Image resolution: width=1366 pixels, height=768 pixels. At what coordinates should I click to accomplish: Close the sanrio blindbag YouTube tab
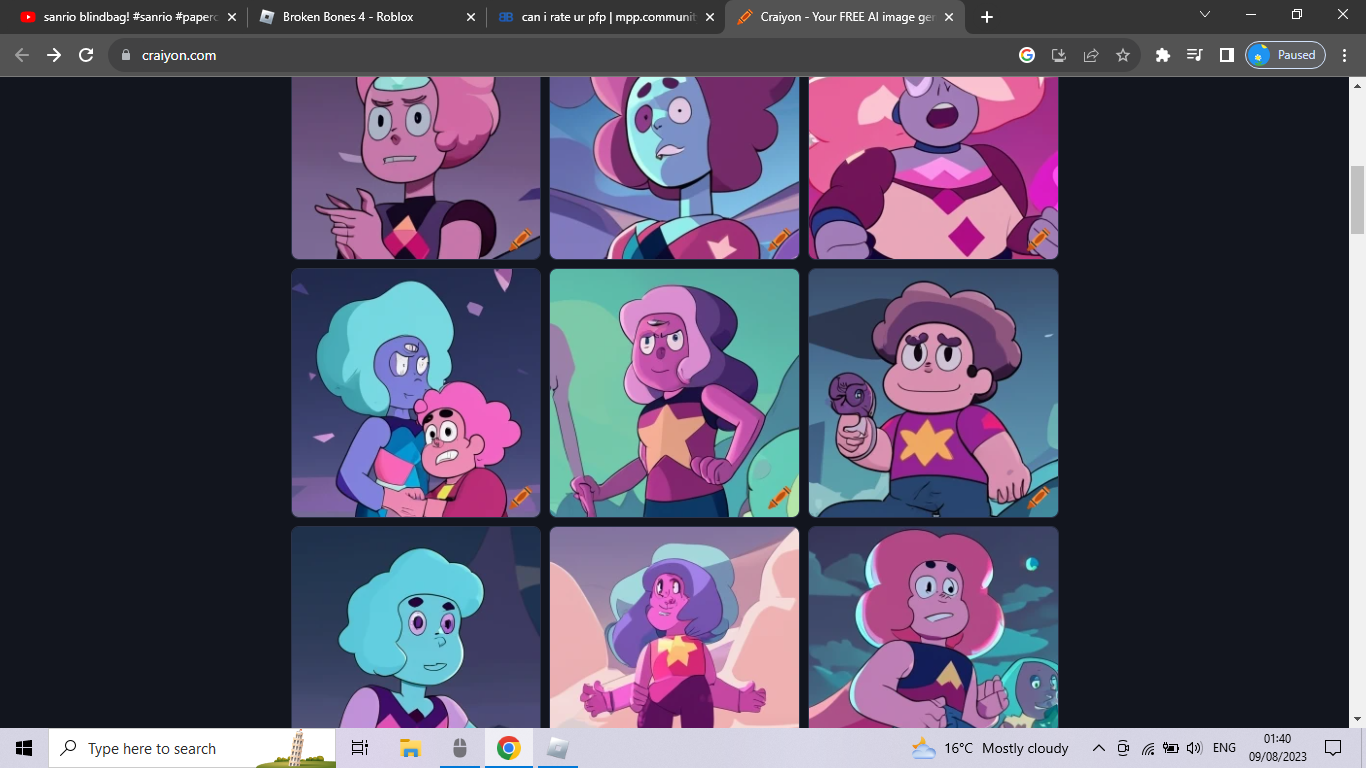pyautogui.click(x=232, y=17)
